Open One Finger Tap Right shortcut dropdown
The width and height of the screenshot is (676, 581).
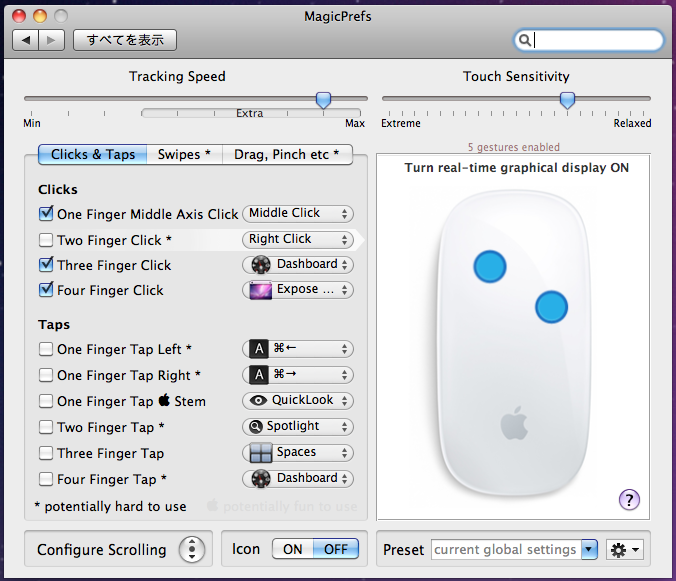pos(298,375)
